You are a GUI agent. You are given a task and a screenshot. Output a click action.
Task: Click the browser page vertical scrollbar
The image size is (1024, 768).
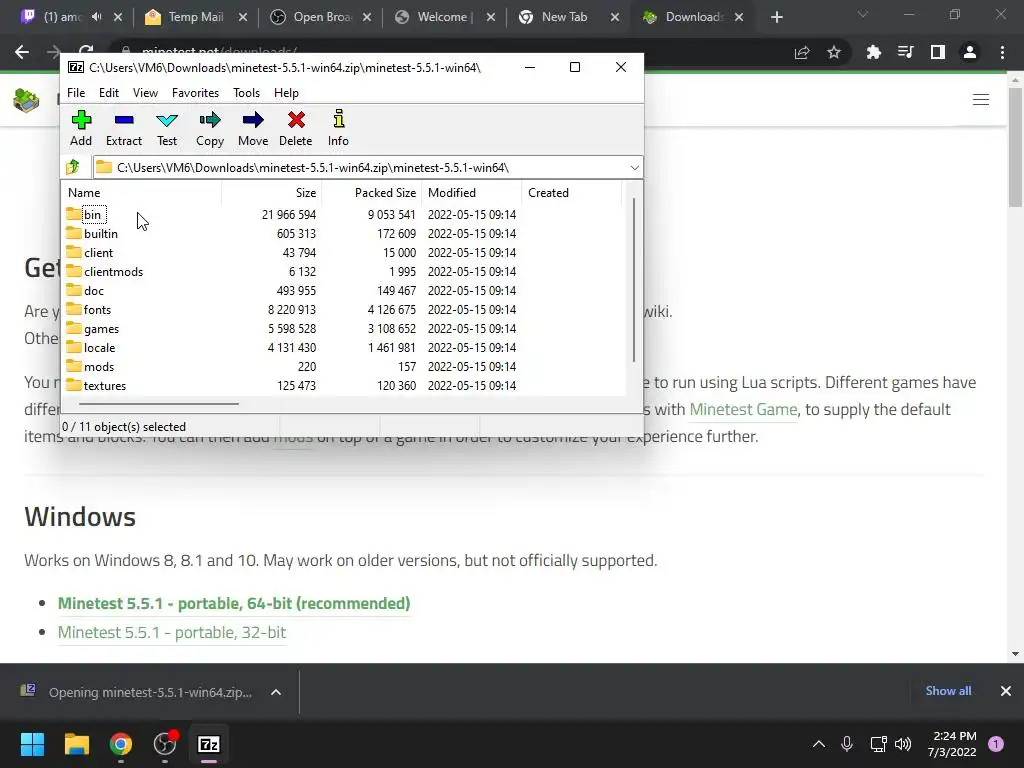(x=1015, y=148)
